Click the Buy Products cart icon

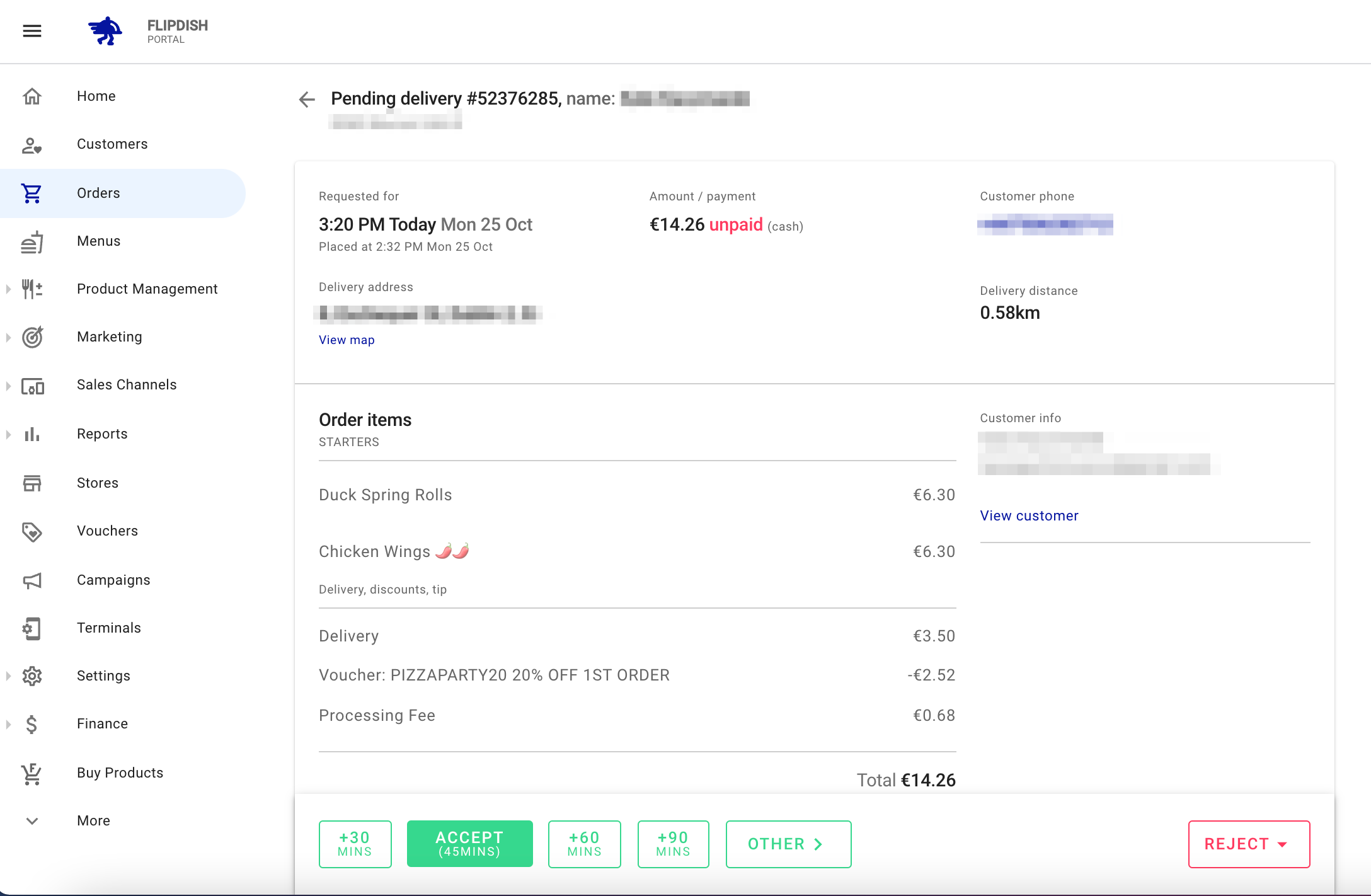coord(32,773)
